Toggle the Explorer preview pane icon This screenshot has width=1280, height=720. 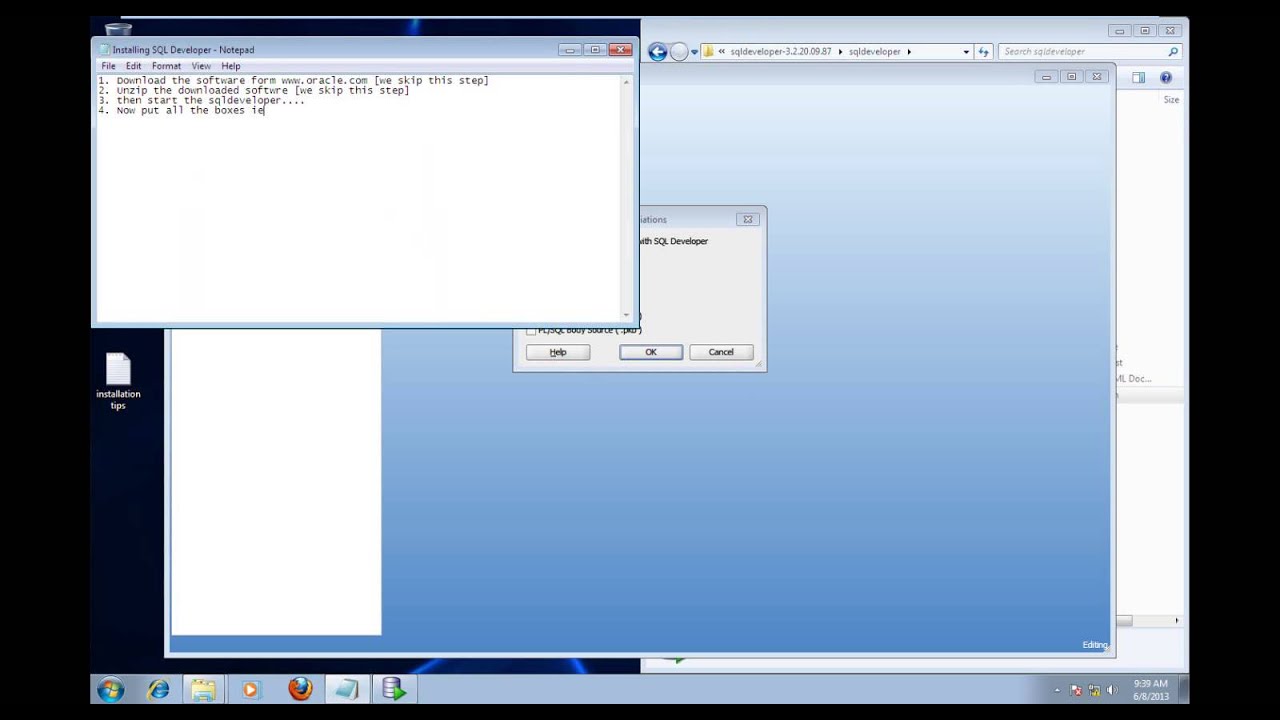coord(1138,77)
